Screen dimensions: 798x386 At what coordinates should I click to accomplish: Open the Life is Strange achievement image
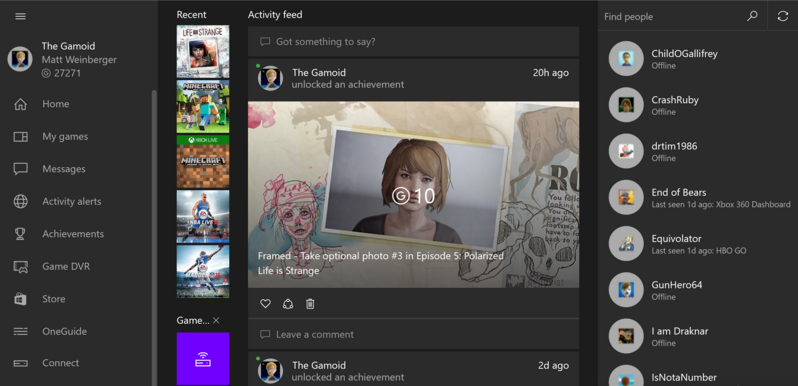(413, 195)
